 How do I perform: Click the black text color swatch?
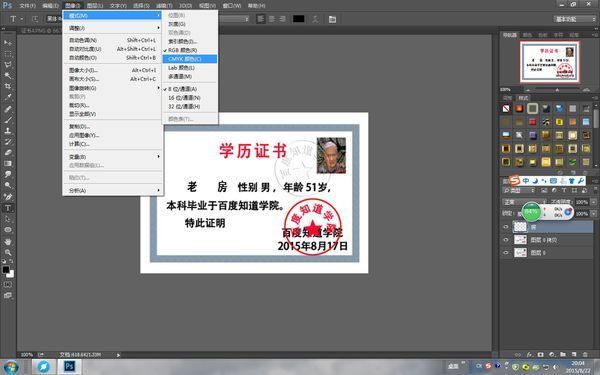tap(298, 19)
